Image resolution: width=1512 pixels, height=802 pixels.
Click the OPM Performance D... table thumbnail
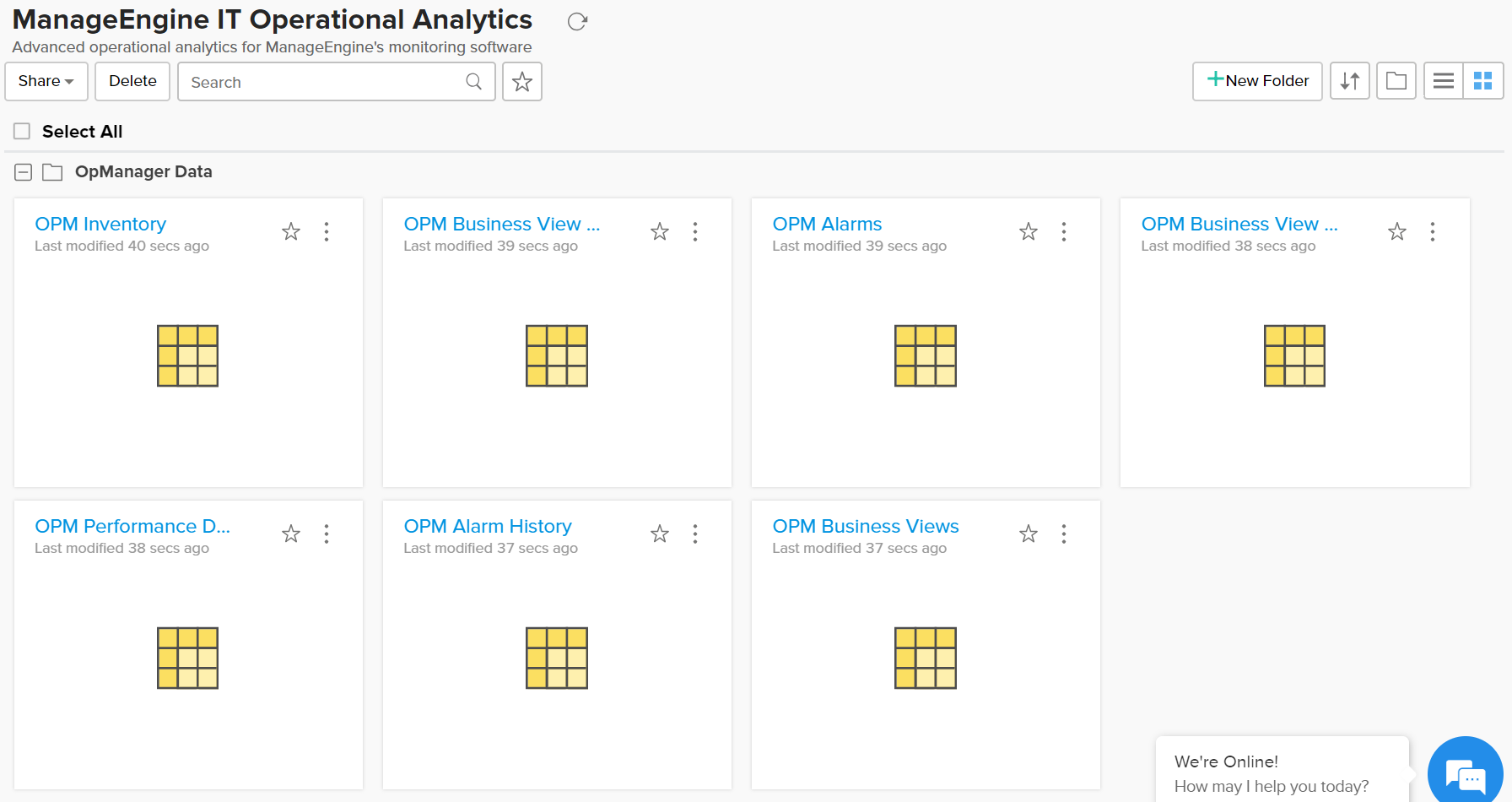pos(187,658)
